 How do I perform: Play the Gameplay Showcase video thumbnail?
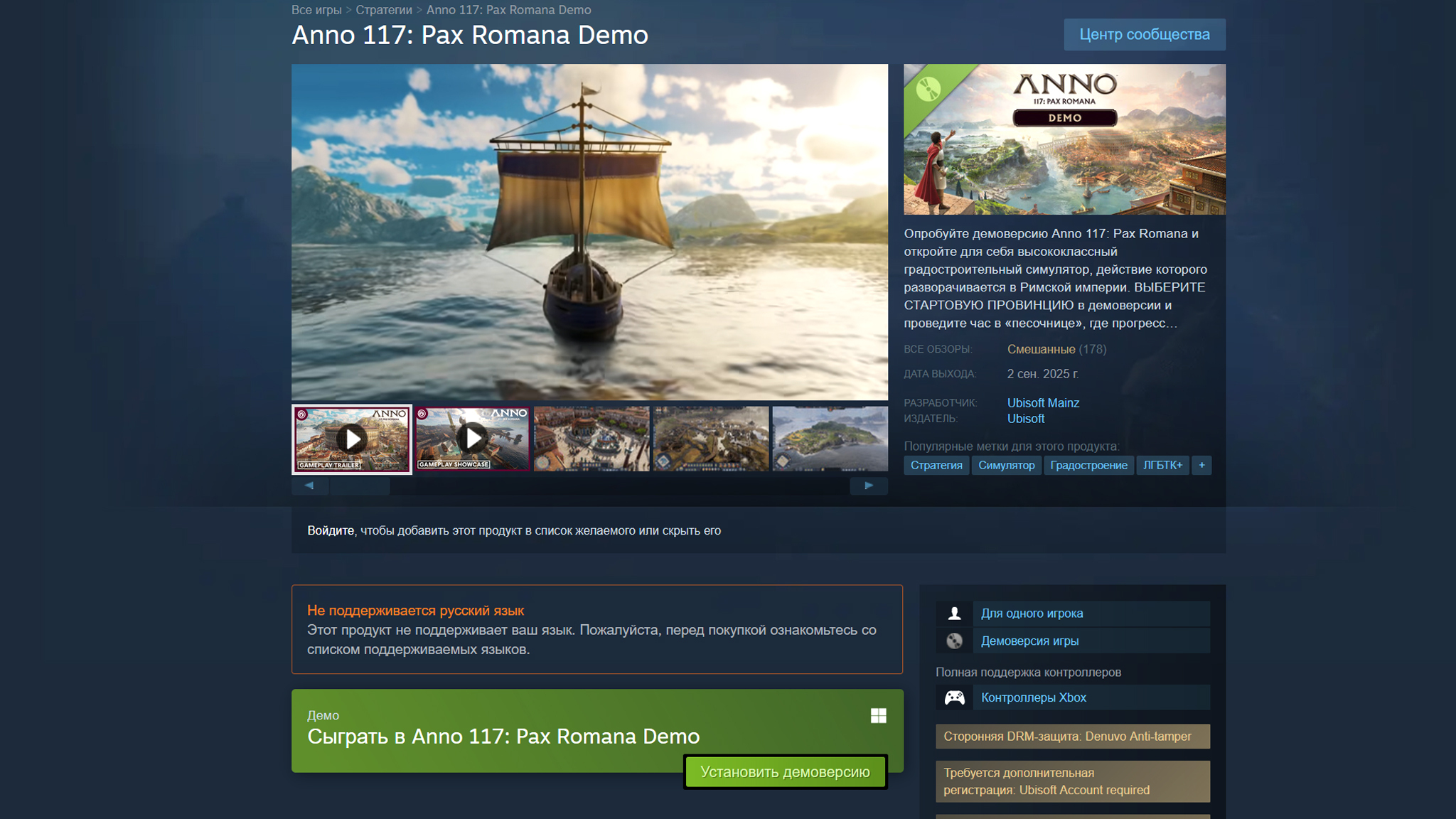pos(473,439)
